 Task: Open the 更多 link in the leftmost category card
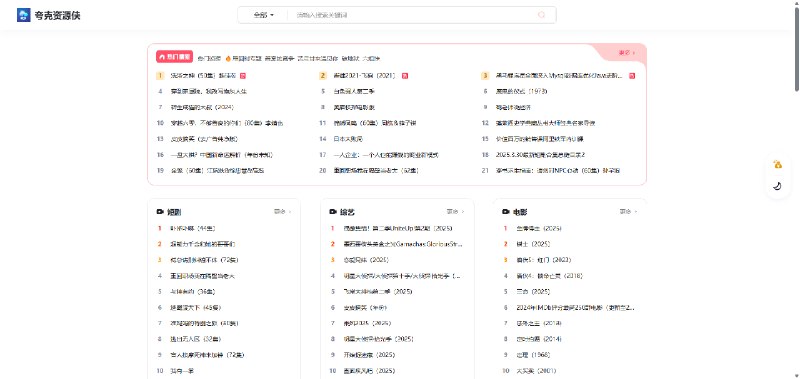coord(282,211)
